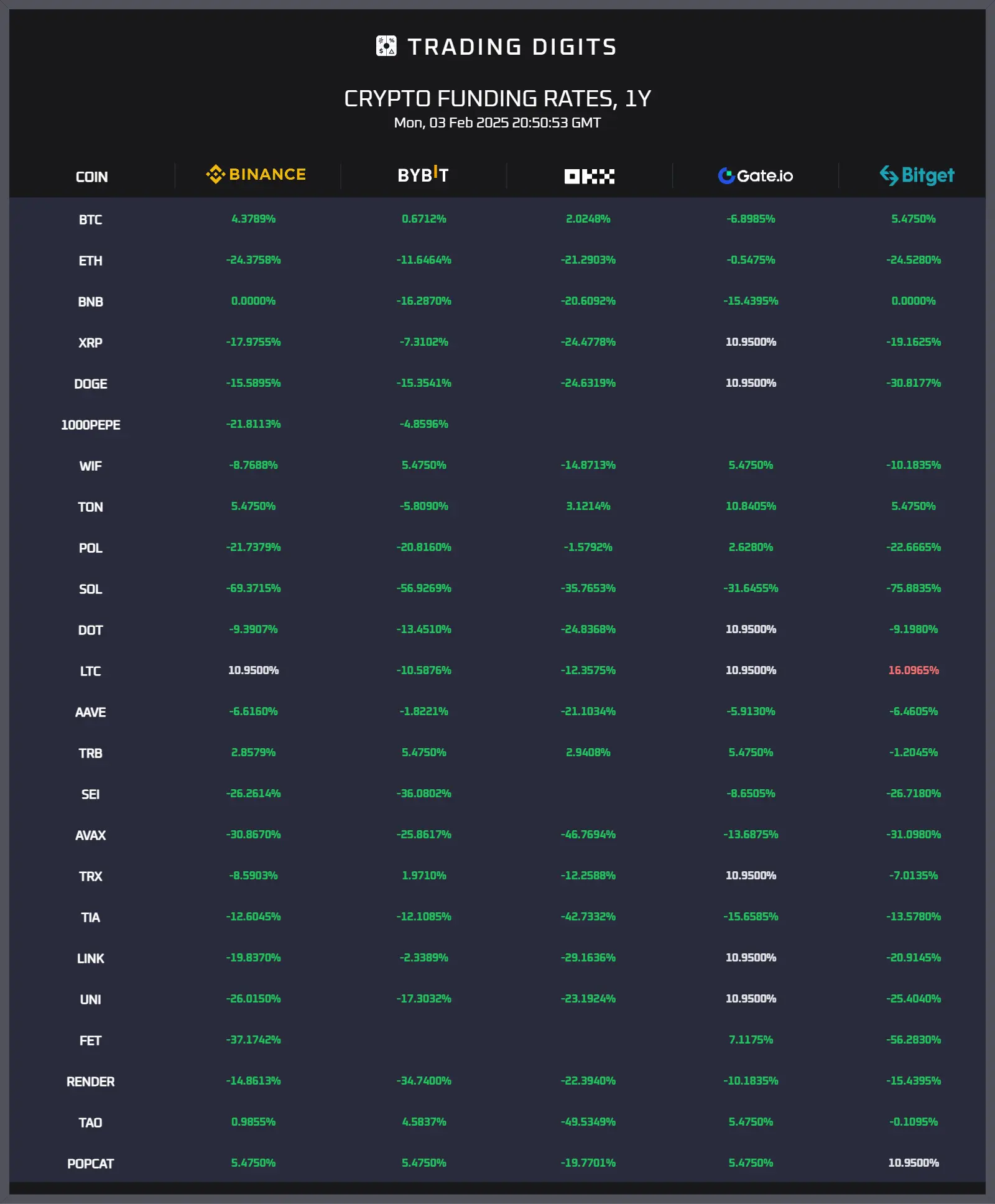The height and width of the screenshot is (1204, 995).
Task: Click the COIN column header
Action: 91,177
